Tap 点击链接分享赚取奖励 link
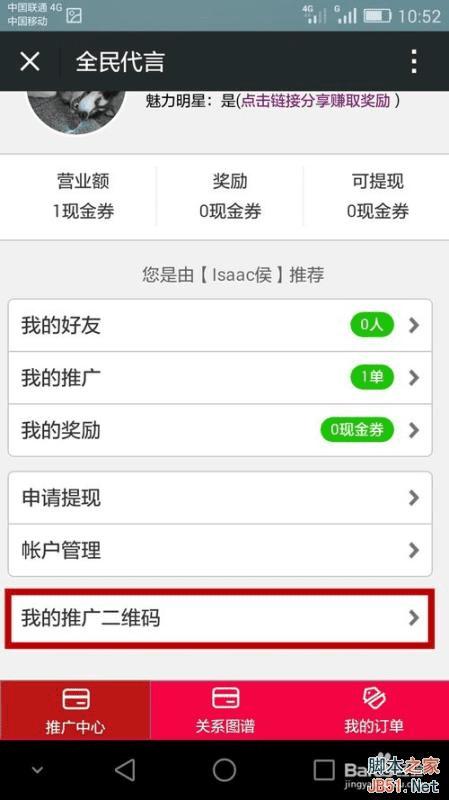This screenshot has width=449, height=800. [315, 101]
